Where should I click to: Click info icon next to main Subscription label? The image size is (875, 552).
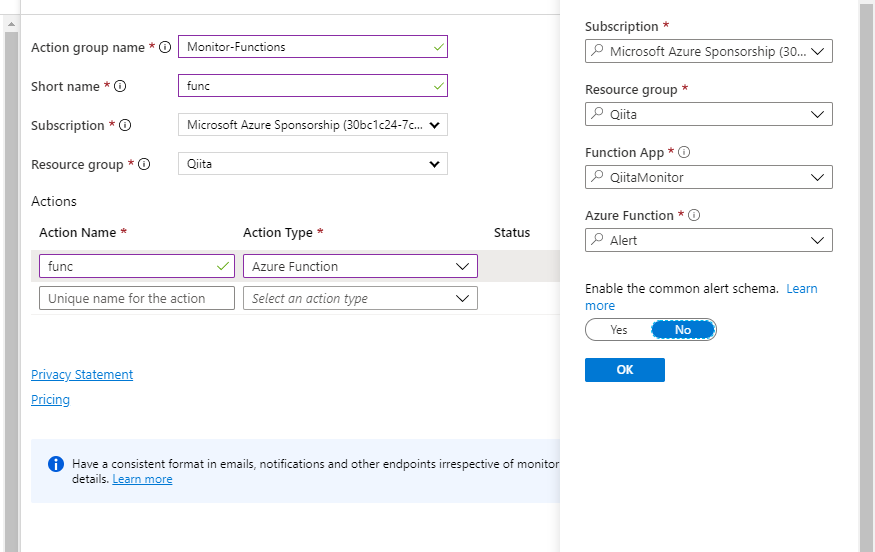coord(125,126)
